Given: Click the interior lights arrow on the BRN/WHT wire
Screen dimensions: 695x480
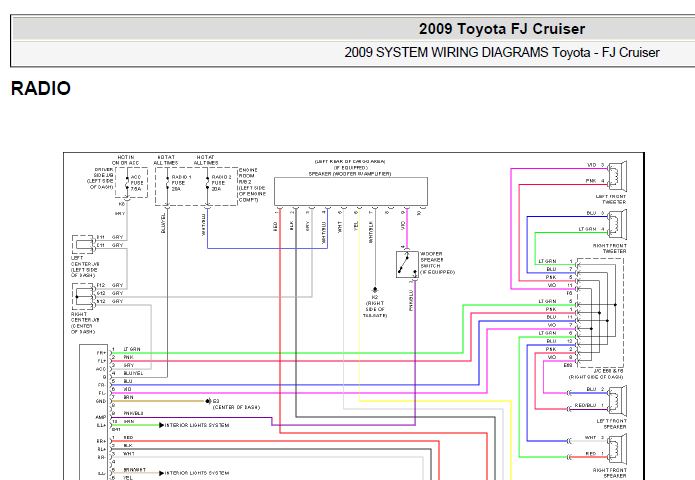Looking at the screenshot, I should [162, 473].
